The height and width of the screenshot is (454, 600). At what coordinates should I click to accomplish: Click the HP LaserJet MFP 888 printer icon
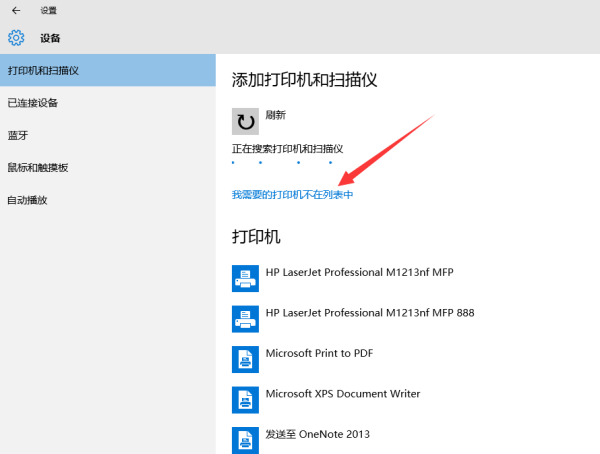[x=245, y=319]
